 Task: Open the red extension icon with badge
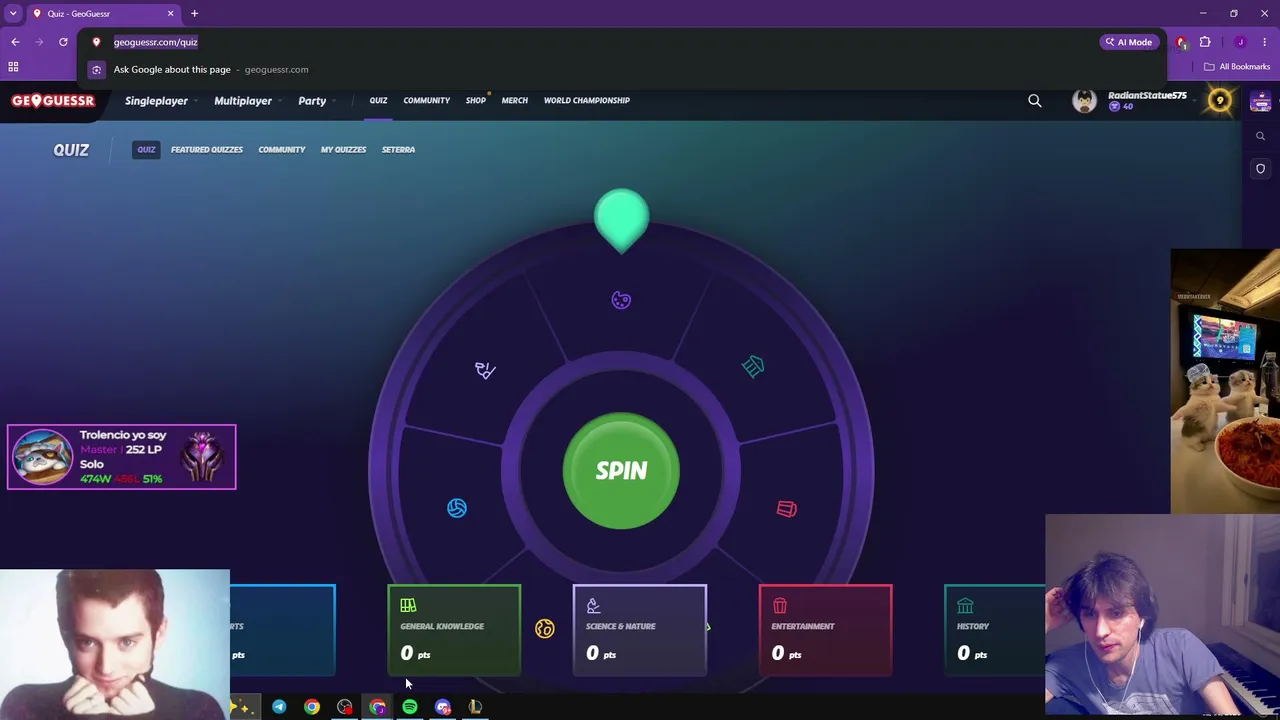click(1181, 42)
